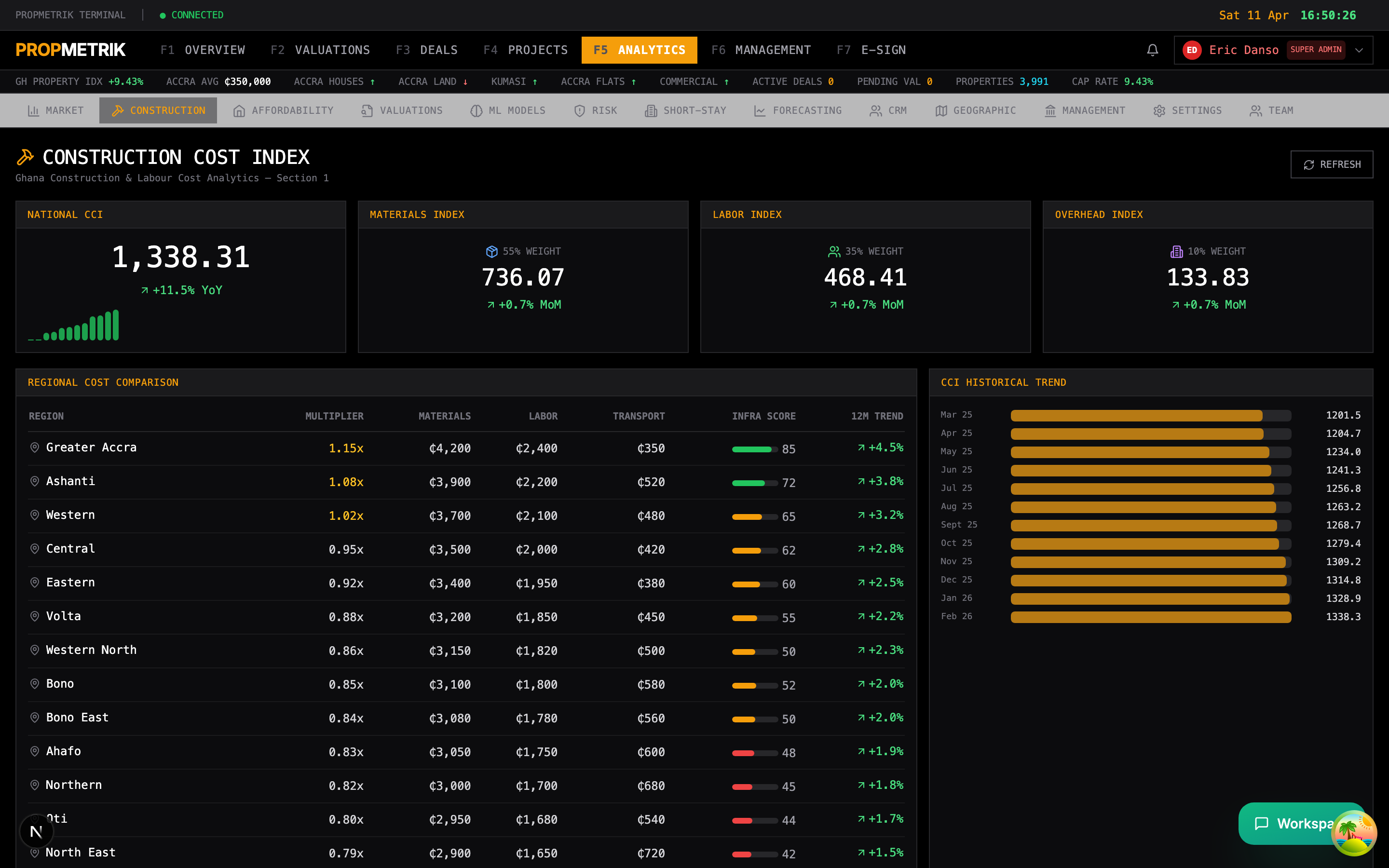
Task: Open the F4 Projects tab
Action: 526,50
